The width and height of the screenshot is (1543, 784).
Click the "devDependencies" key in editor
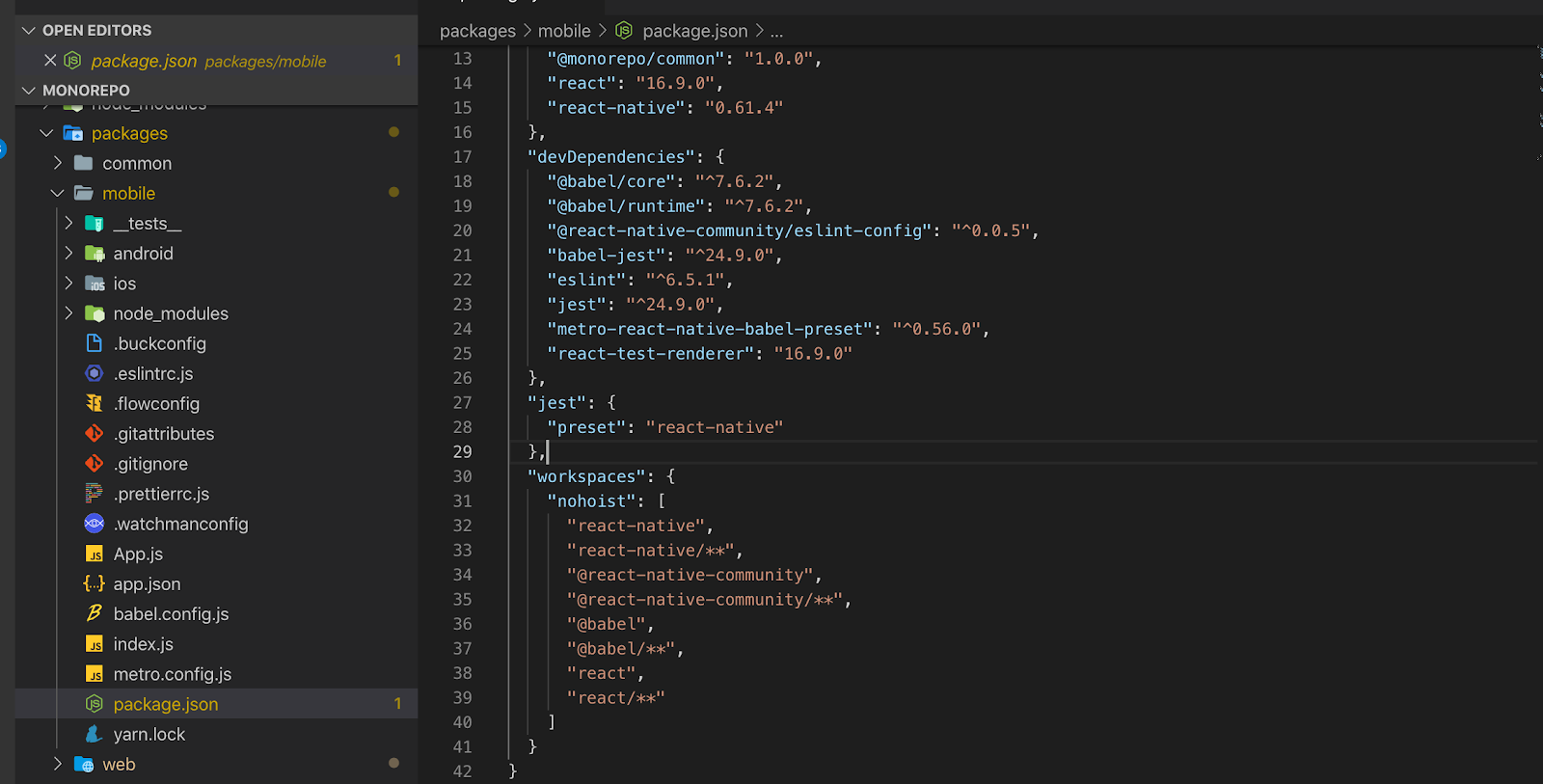[x=611, y=156]
